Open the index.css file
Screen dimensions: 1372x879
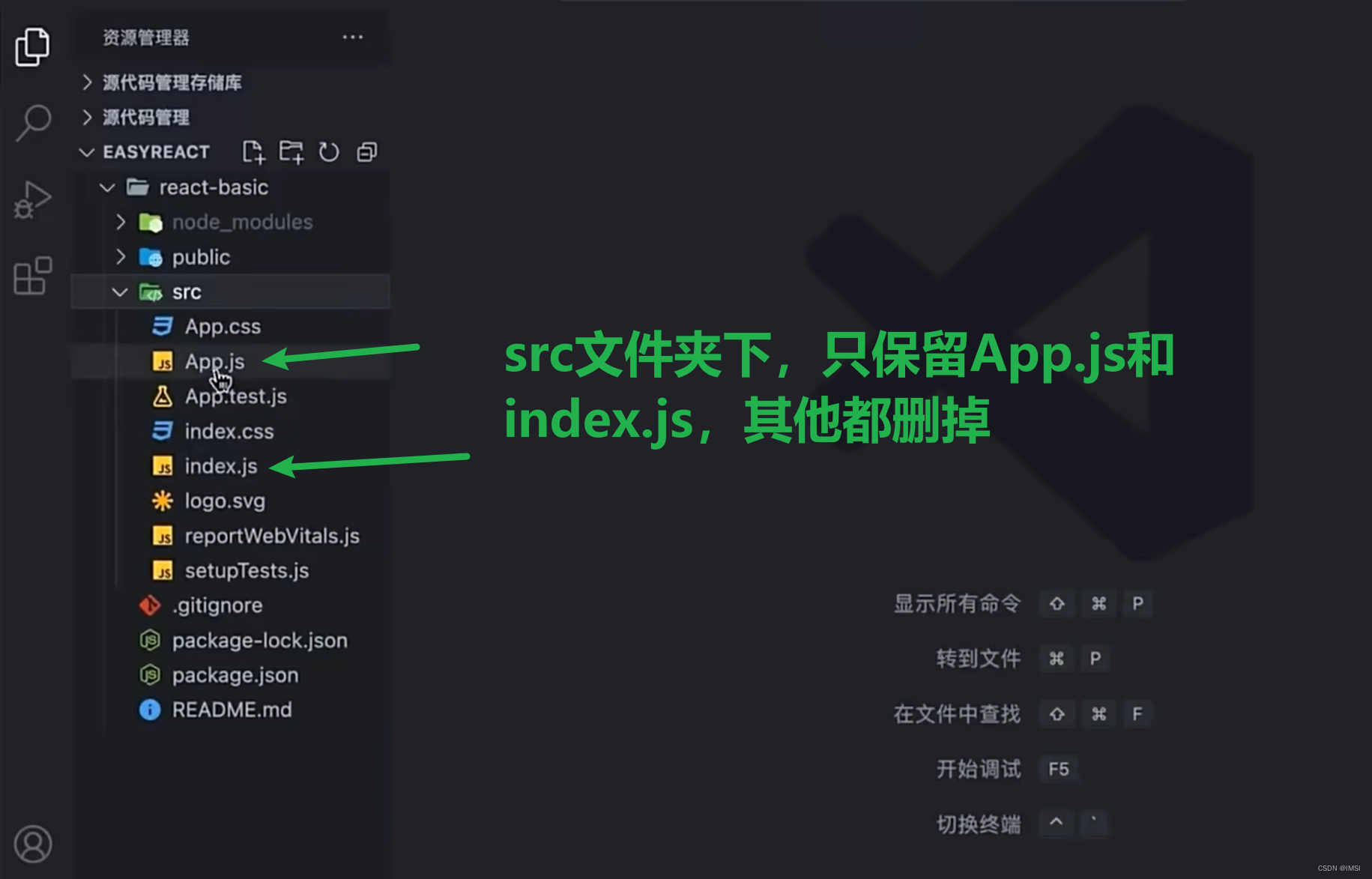pos(229,431)
